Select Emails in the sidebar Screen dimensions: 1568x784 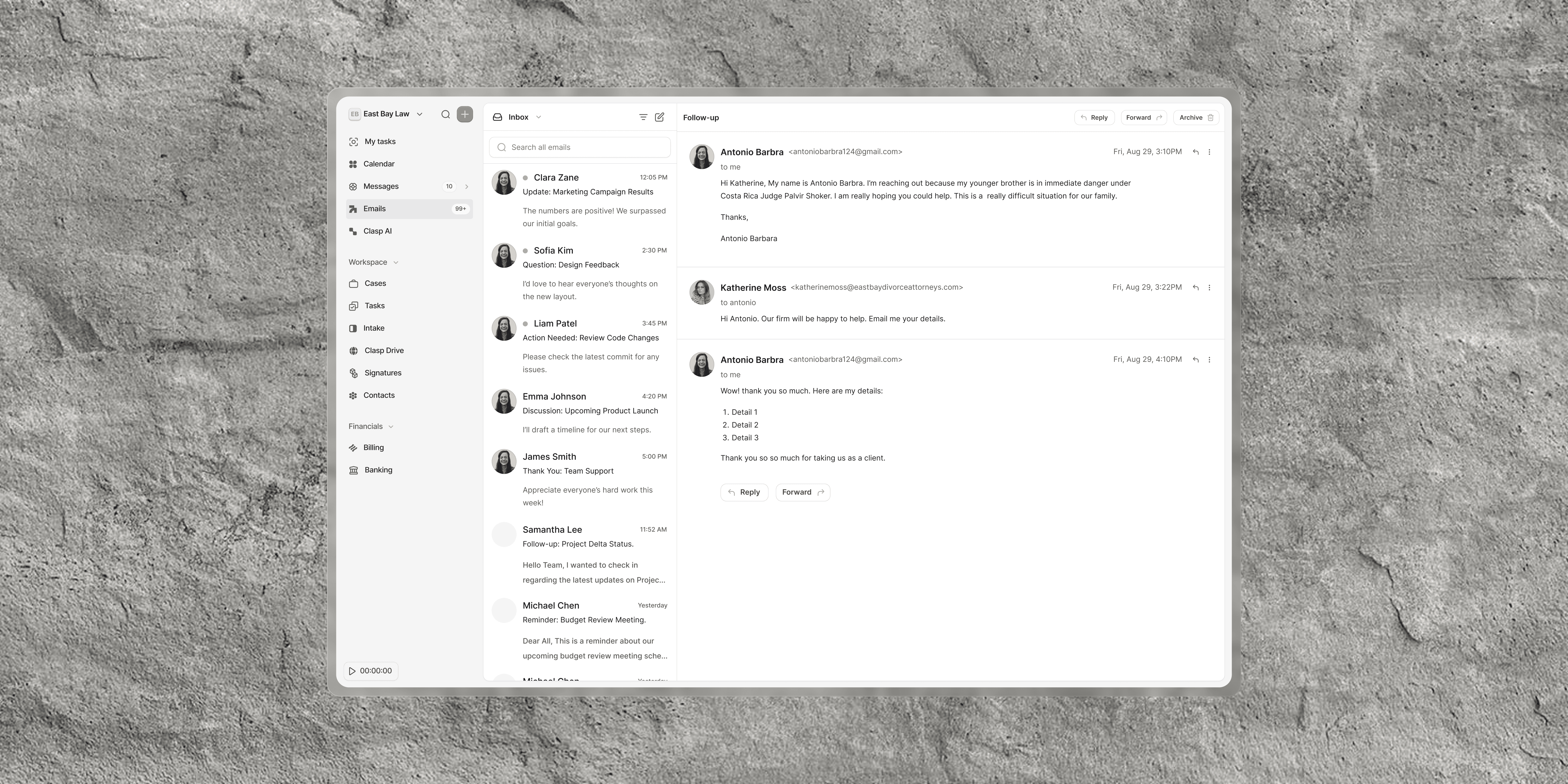click(374, 209)
